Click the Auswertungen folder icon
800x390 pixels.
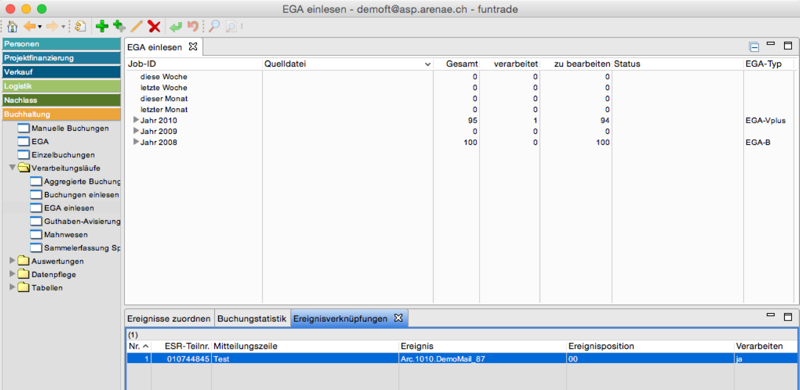click(23, 261)
